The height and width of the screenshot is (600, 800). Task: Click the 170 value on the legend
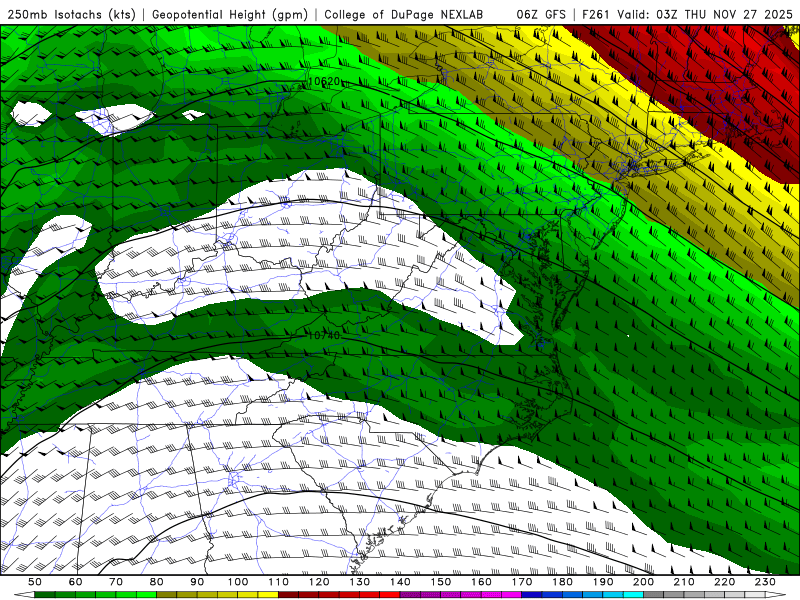coord(521,582)
